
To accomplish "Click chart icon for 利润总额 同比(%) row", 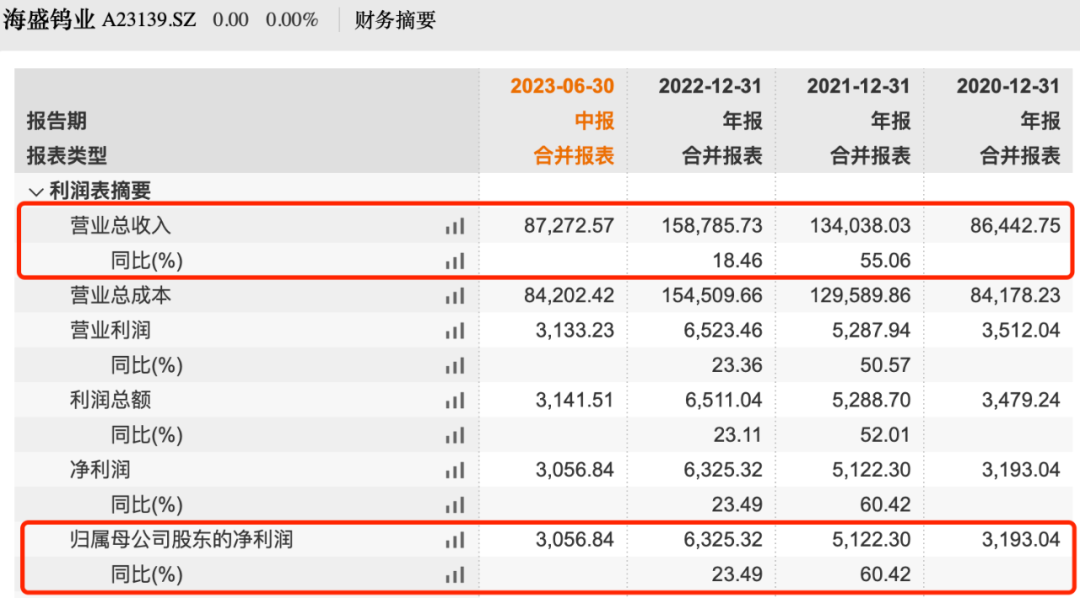I will [455, 435].
